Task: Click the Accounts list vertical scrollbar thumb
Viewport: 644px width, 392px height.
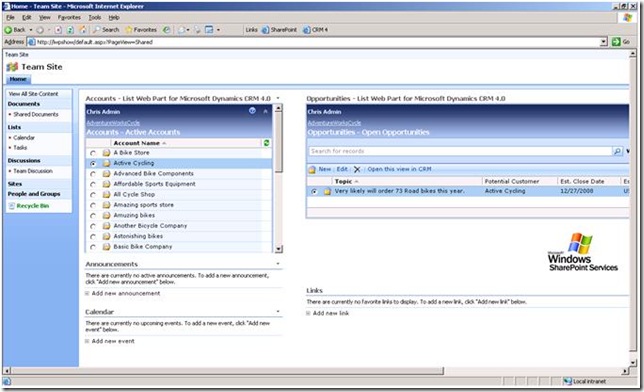Action: coord(278,142)
